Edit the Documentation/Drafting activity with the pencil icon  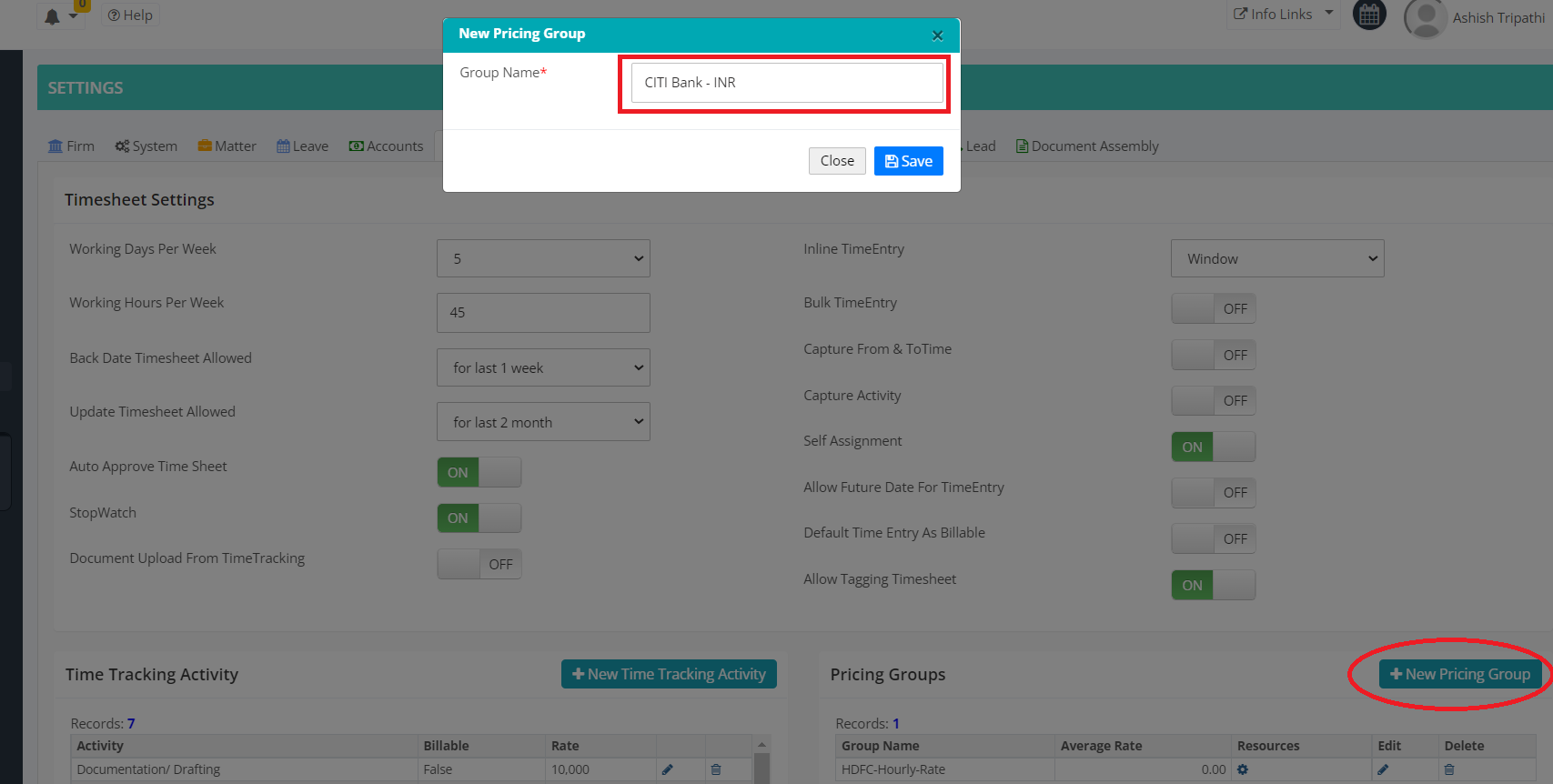[668, 769]
